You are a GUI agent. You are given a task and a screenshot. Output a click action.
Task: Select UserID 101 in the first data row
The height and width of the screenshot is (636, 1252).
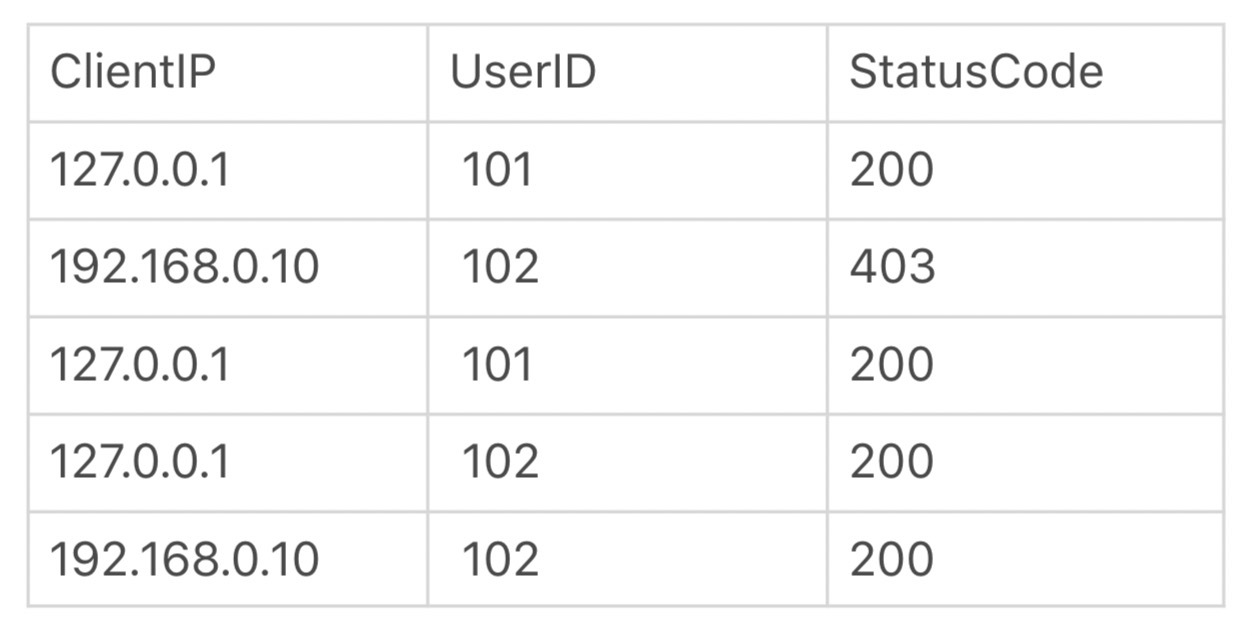(497, 171)
